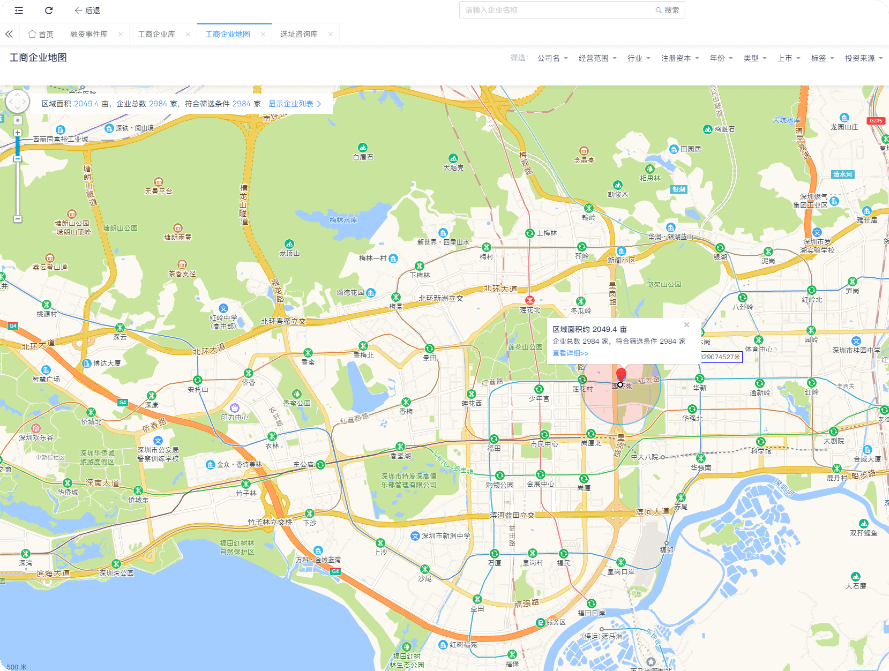Viewport: 889px width, 671px height.
Task: Click the 显示企业列表 link
Action: [x=295, y=104]
